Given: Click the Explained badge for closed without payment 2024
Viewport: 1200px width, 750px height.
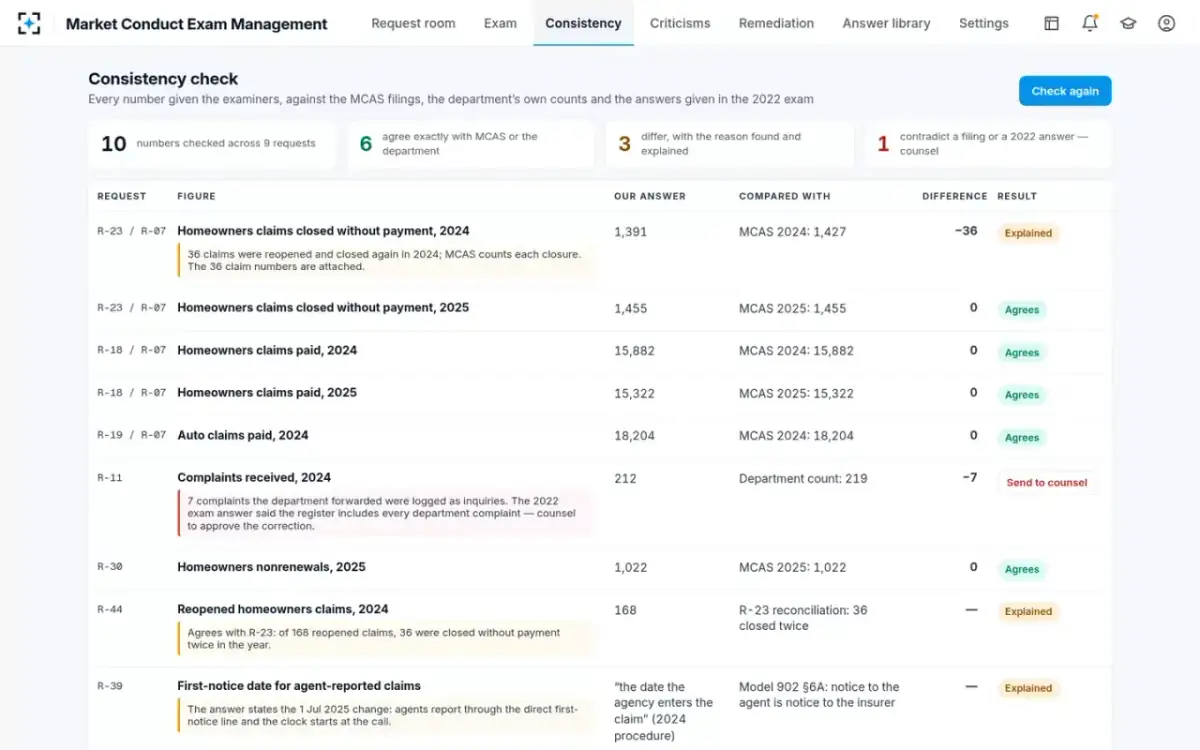Looking at the screenshot, I should 1028,233.
